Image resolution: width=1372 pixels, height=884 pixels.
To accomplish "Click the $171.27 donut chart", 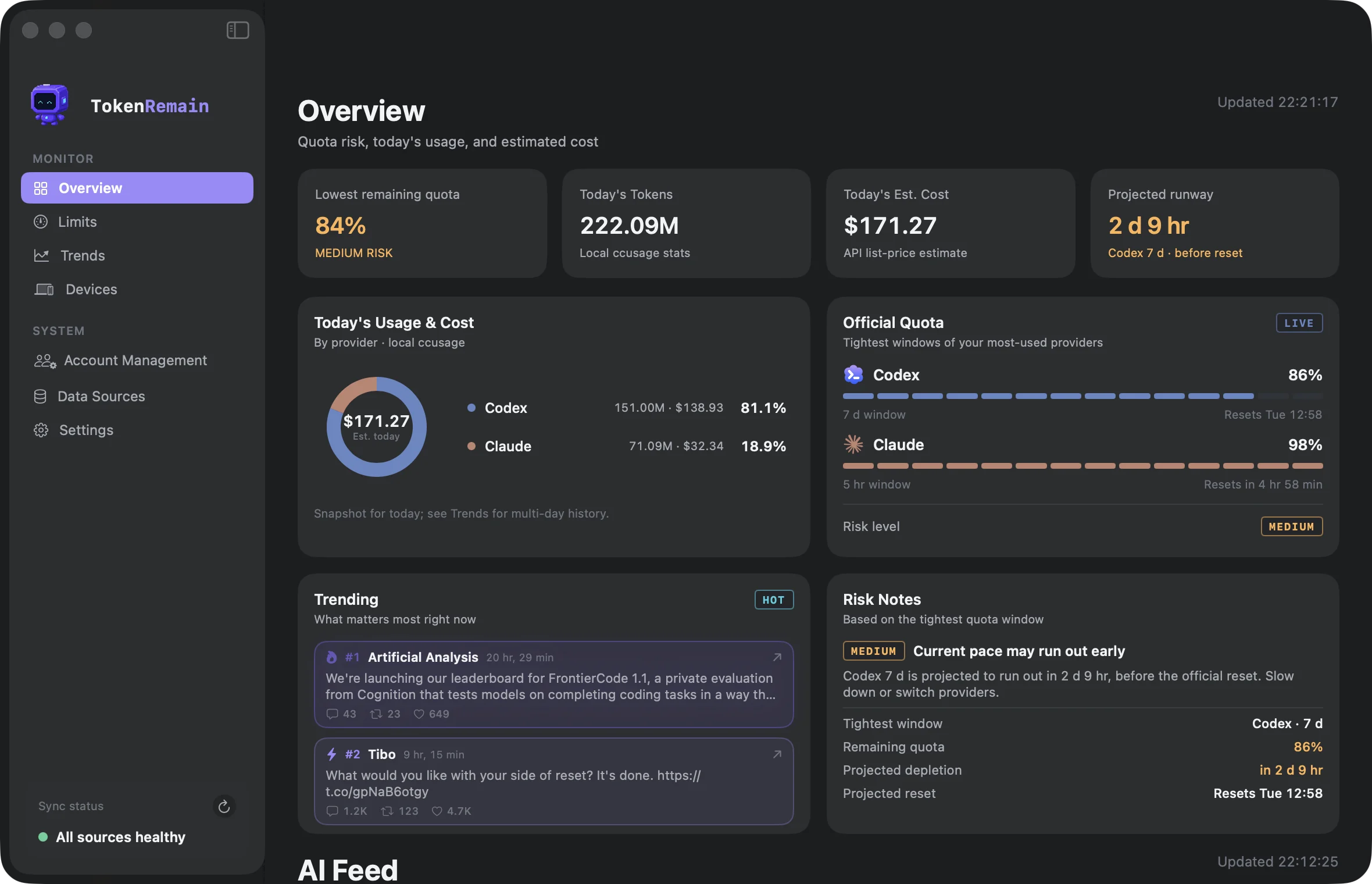I will [377, 427].
